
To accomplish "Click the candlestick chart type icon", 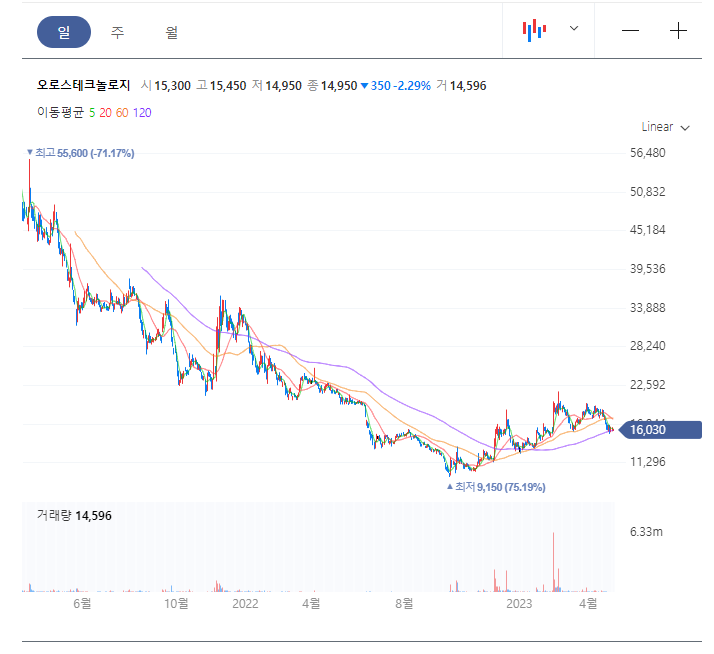I will click(534, 30).
